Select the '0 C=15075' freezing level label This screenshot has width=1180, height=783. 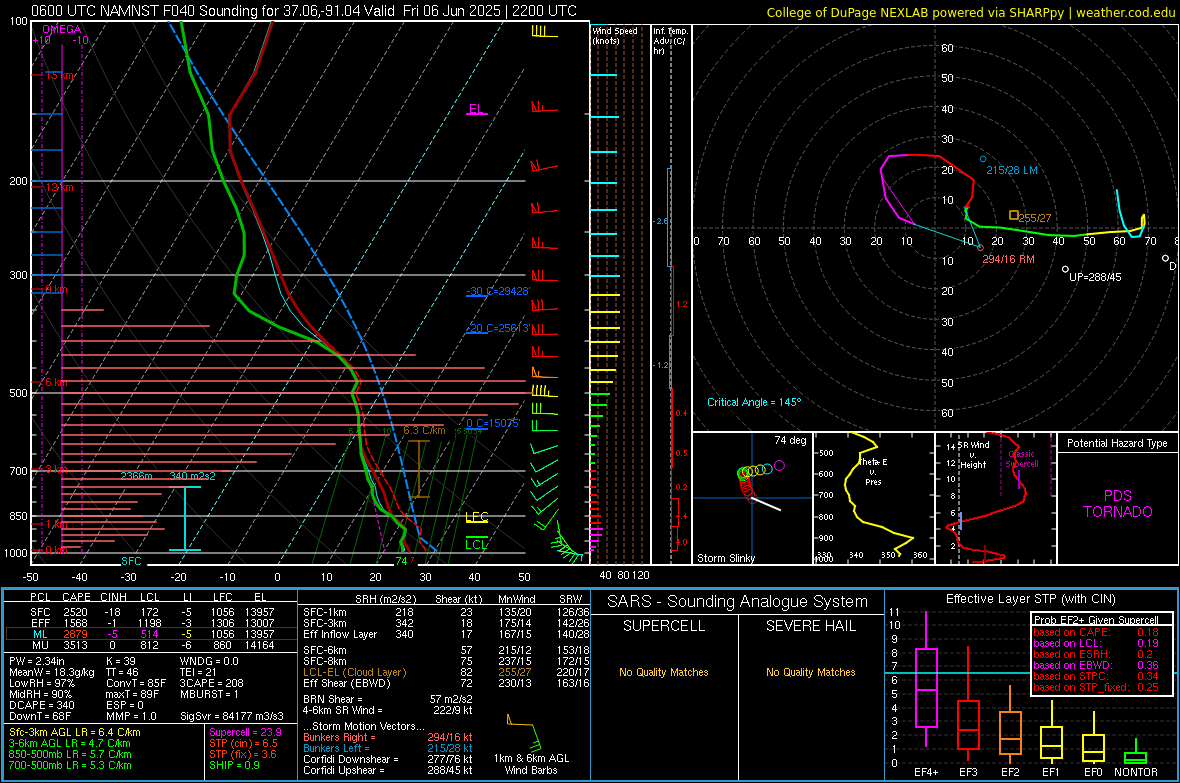point(492,423)
